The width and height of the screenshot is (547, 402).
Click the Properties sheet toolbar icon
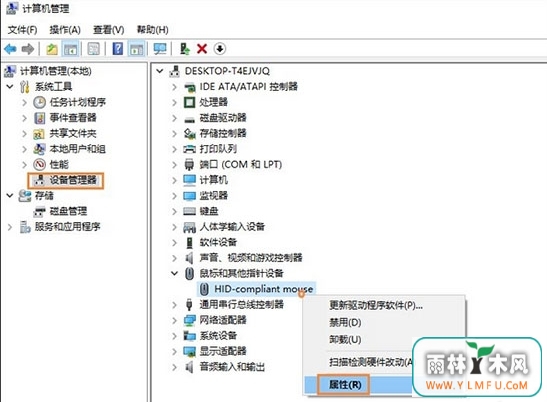coord(93,49)
